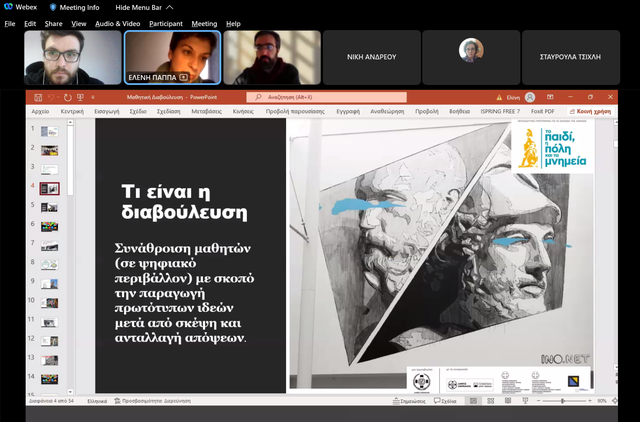Click the slide panel scroll down arrow
Viewport: 640px width, 422px height.
coord(70,392)
